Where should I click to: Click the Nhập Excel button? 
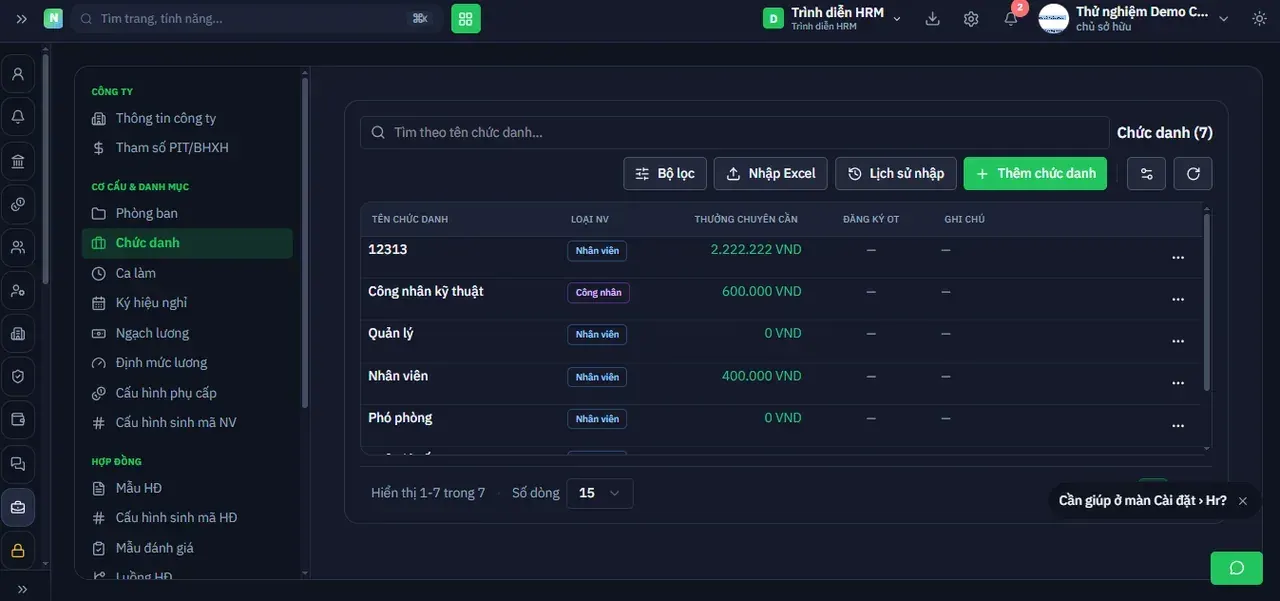point(770,173)
